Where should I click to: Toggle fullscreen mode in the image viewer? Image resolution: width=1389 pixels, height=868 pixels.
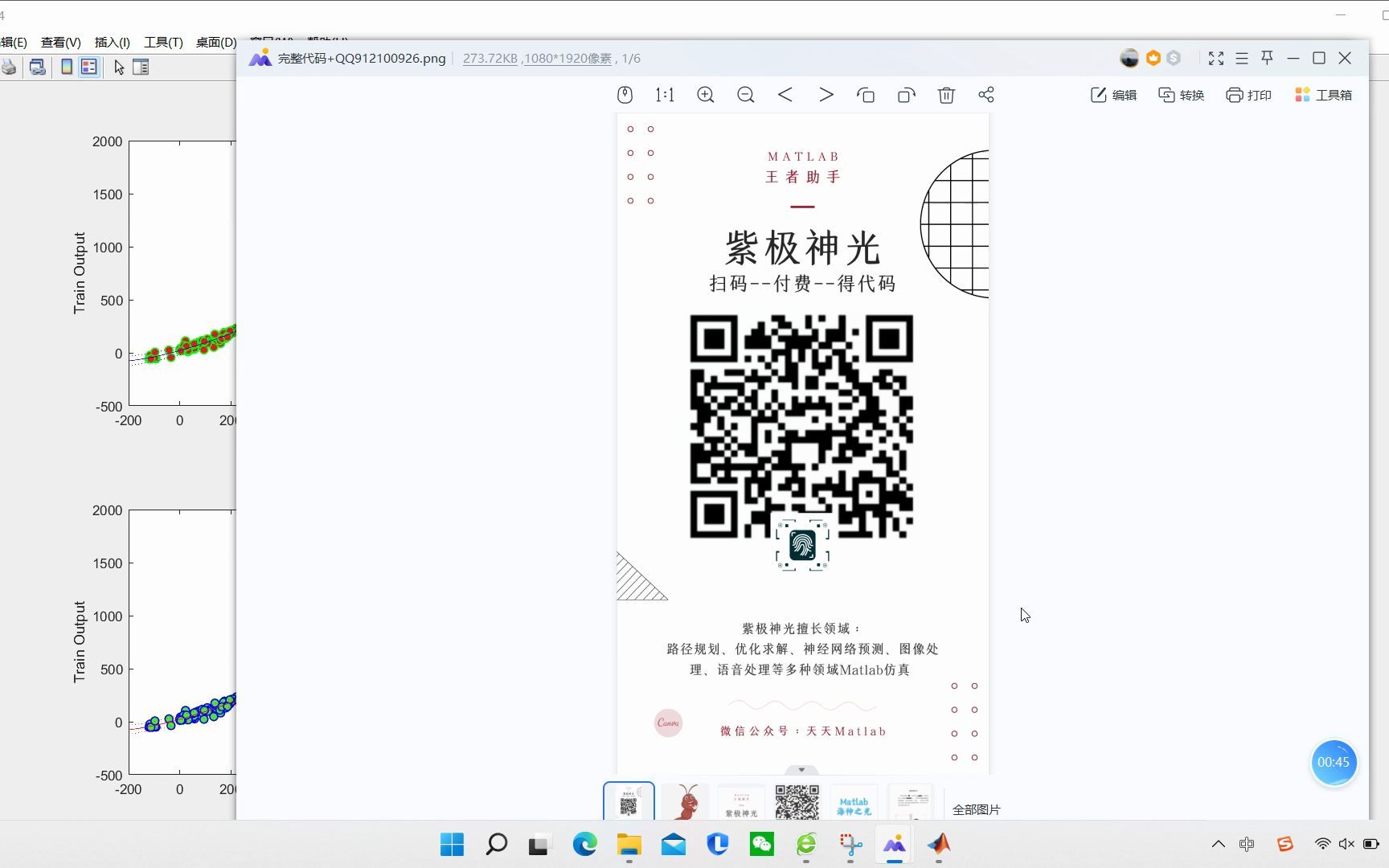point(1216,58)
